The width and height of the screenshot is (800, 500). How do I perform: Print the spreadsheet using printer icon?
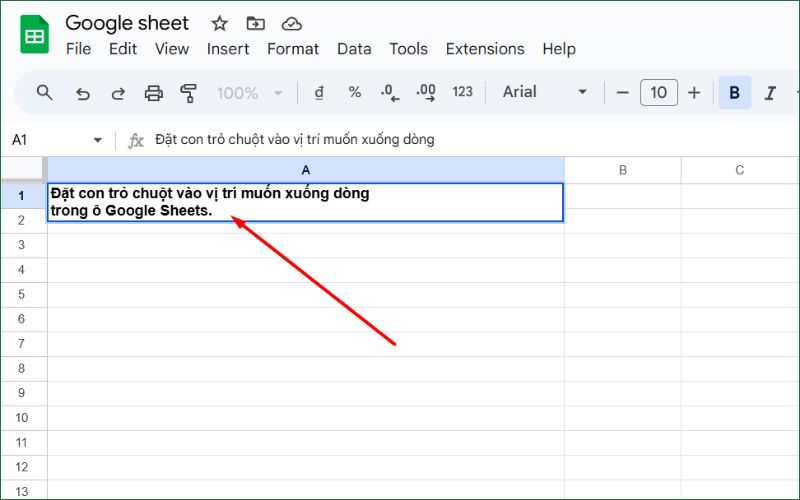[153, 93]
